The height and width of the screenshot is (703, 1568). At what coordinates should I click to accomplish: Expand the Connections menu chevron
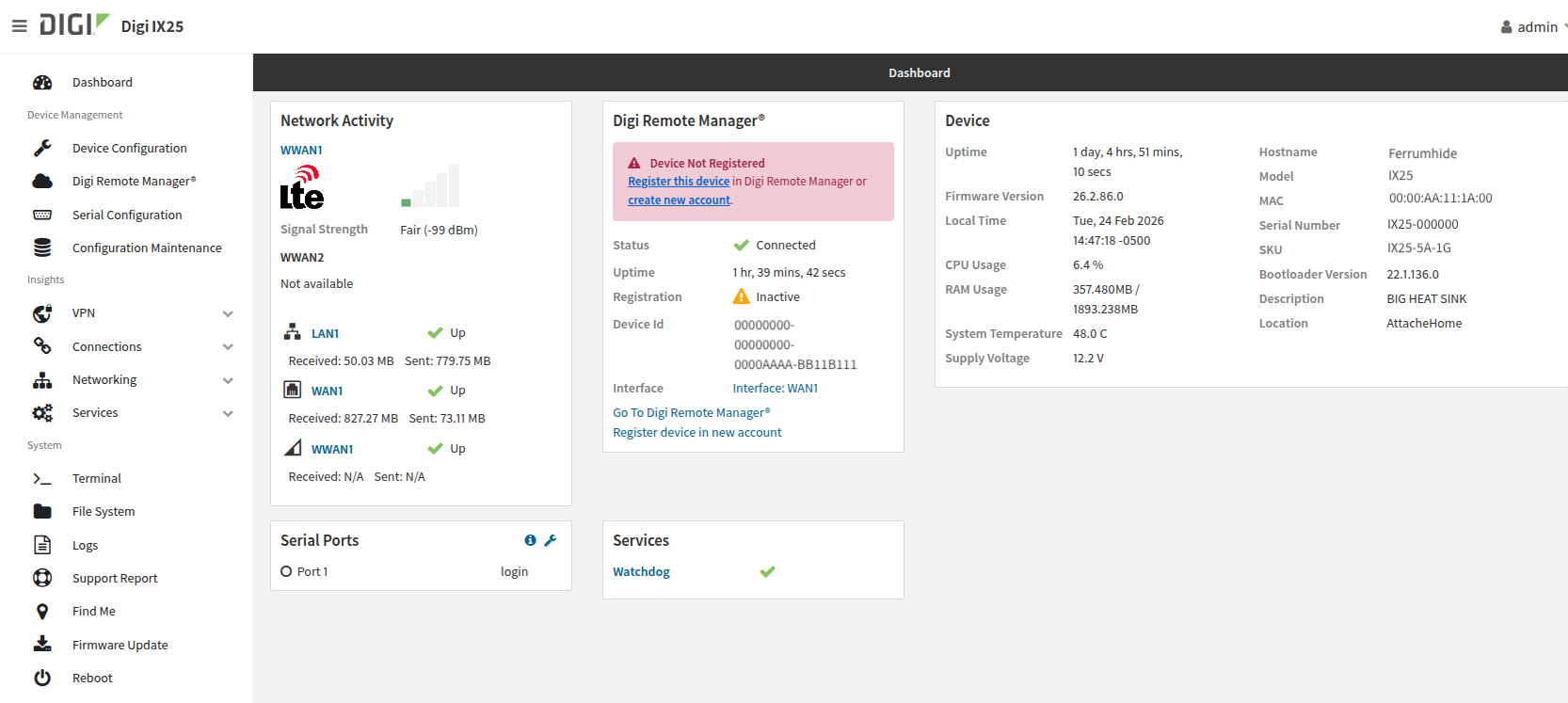tap(228, 347)
